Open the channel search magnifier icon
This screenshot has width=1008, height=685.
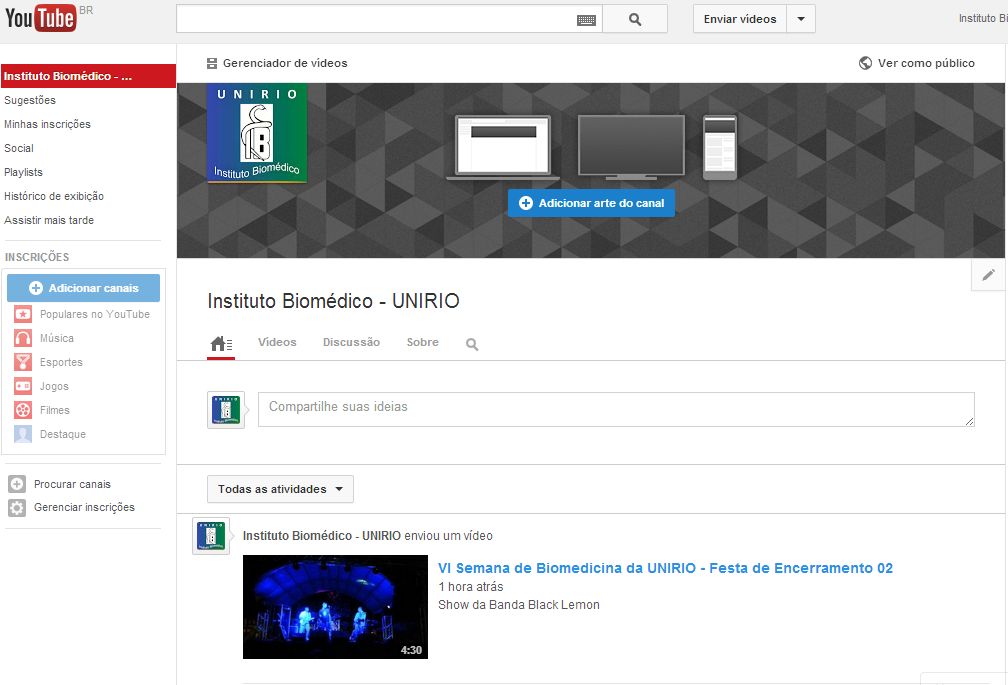tap(471, 343)
